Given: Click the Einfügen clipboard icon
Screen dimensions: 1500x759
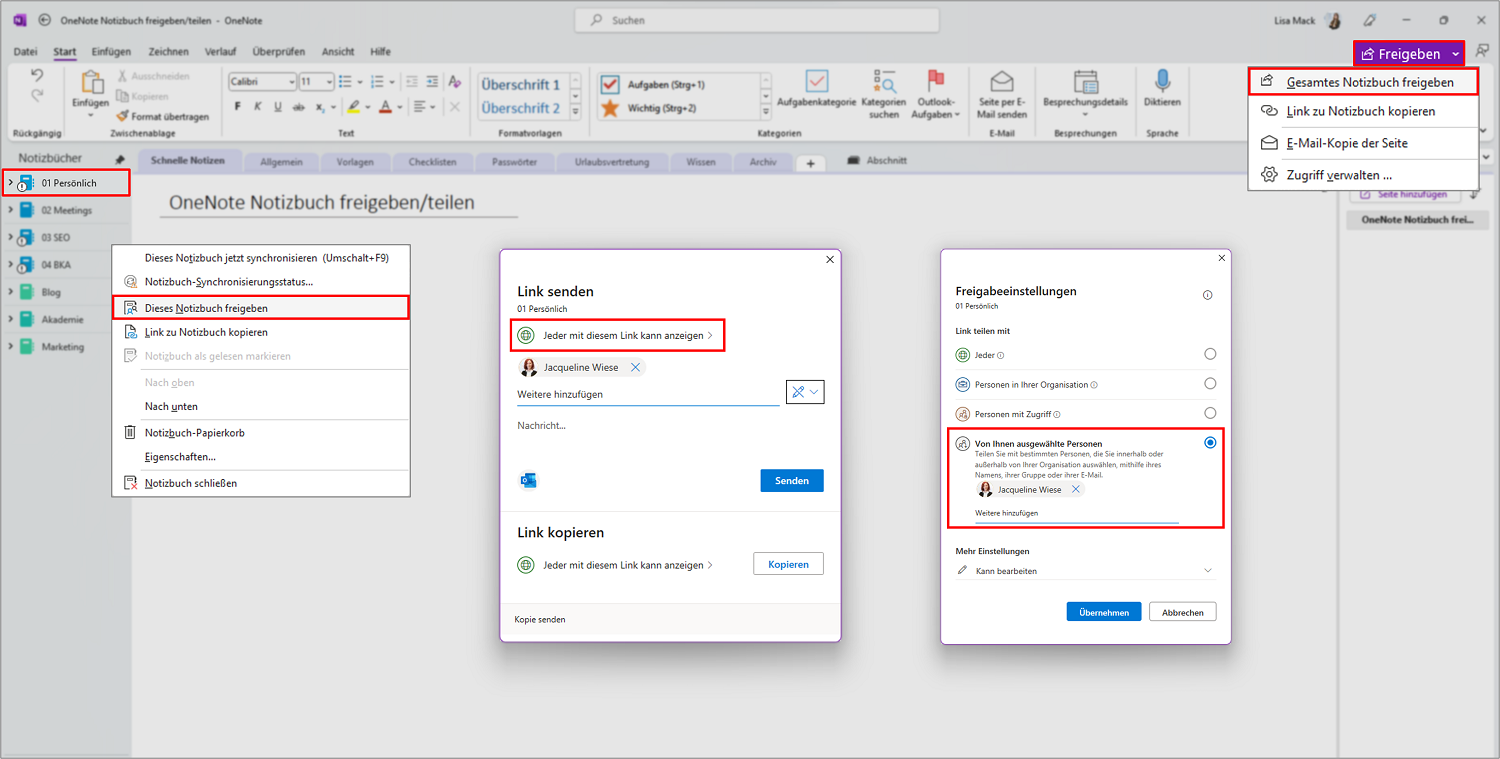Looking at the screenshot, I should [x=92, y=82].
